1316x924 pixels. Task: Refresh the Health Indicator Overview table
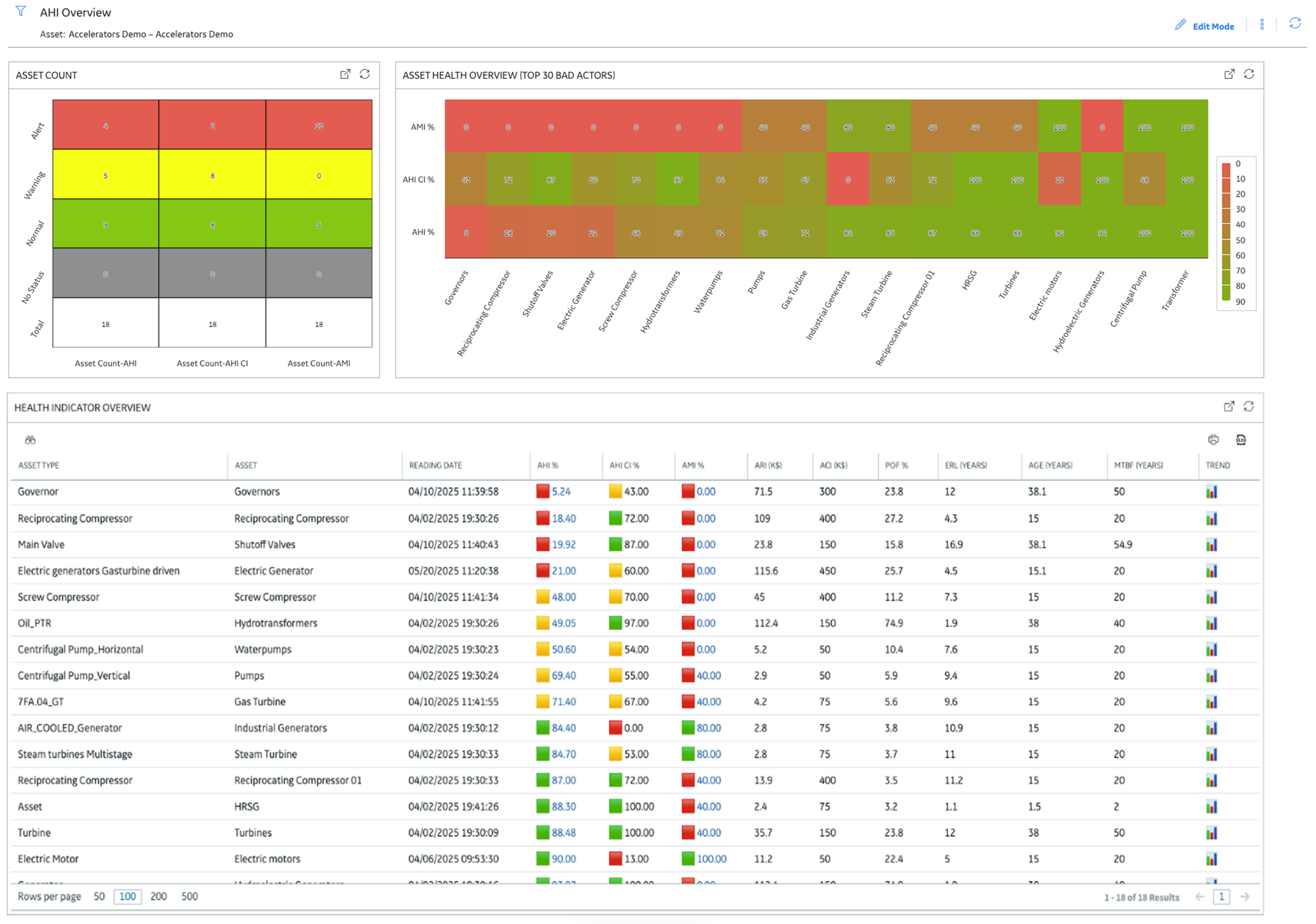[x=1249, y=407]
